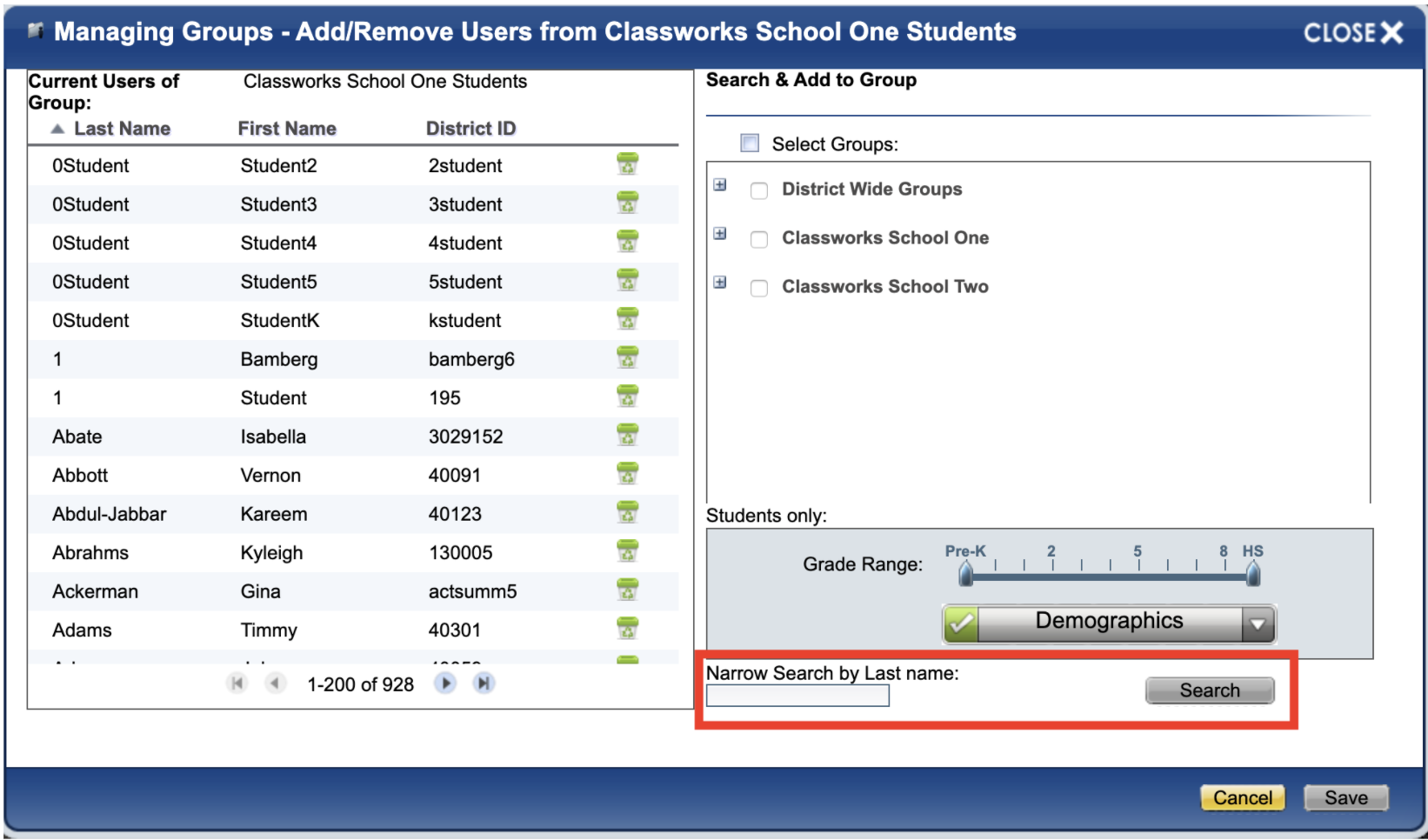This screenshot has height=840, width=1428.
Task: Remove 0Student Student4 with the trash icon
Action: click(x=627, y=242)
